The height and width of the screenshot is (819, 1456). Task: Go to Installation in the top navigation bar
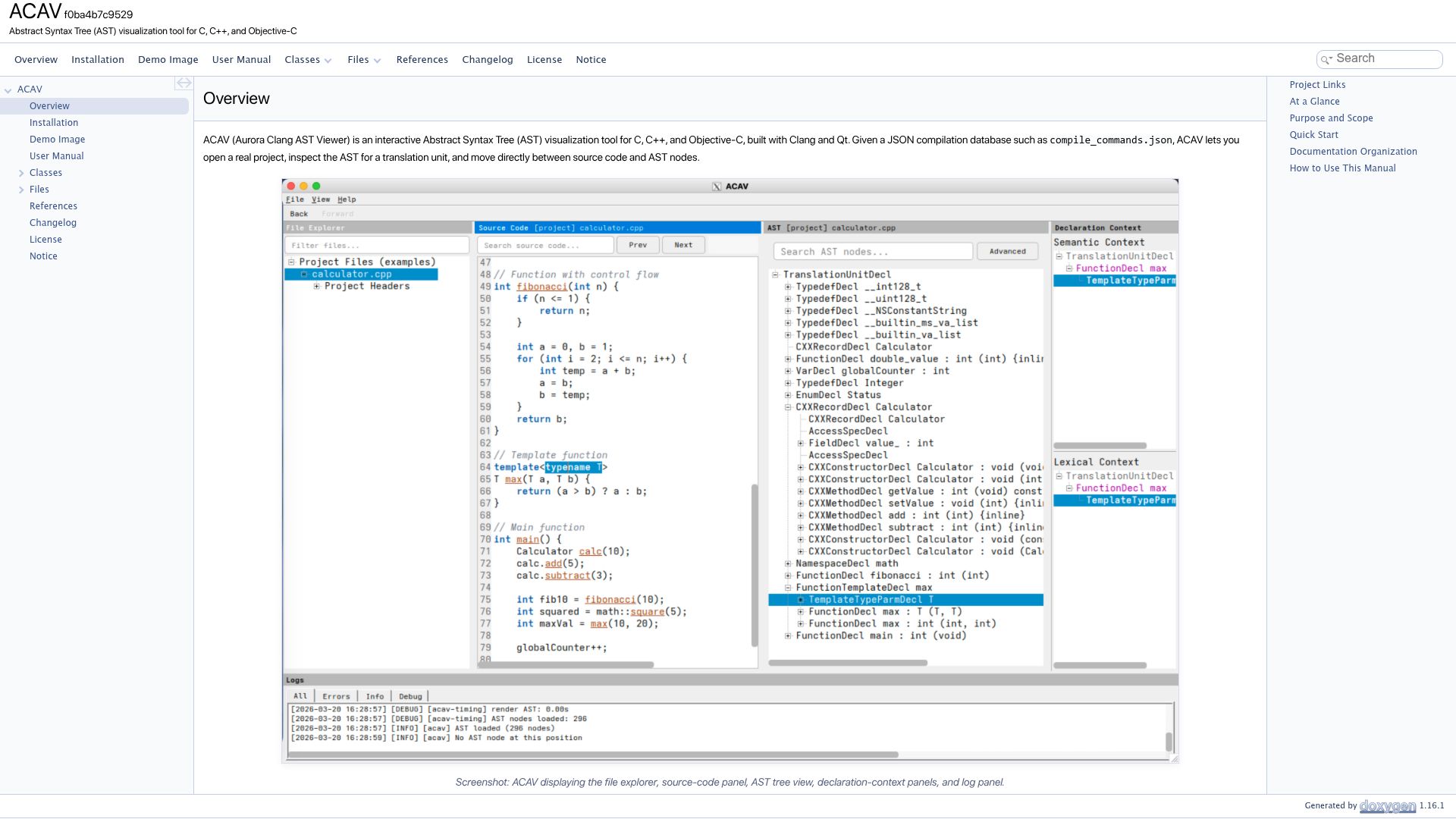98,60
